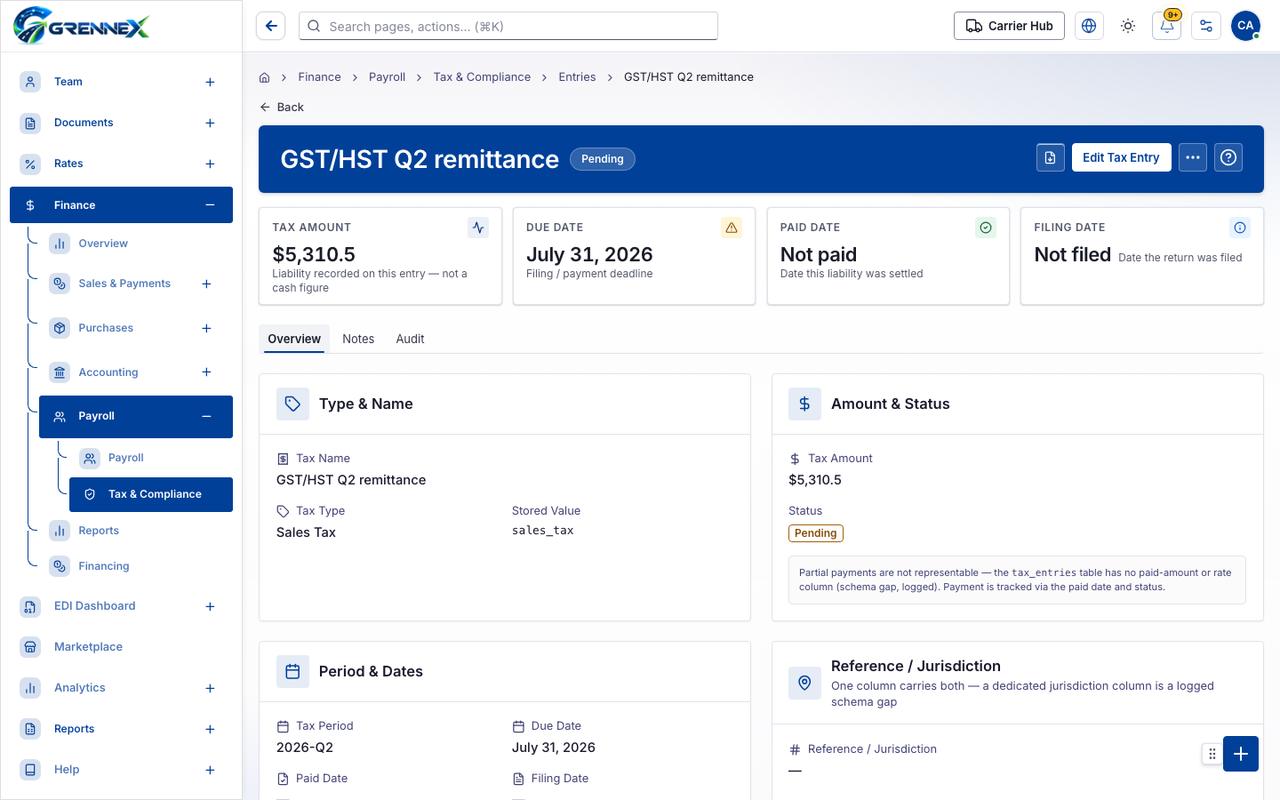Click the back arrow button in top bar
The height and width of the screenshot is (800, 1280).
[271, 26]
